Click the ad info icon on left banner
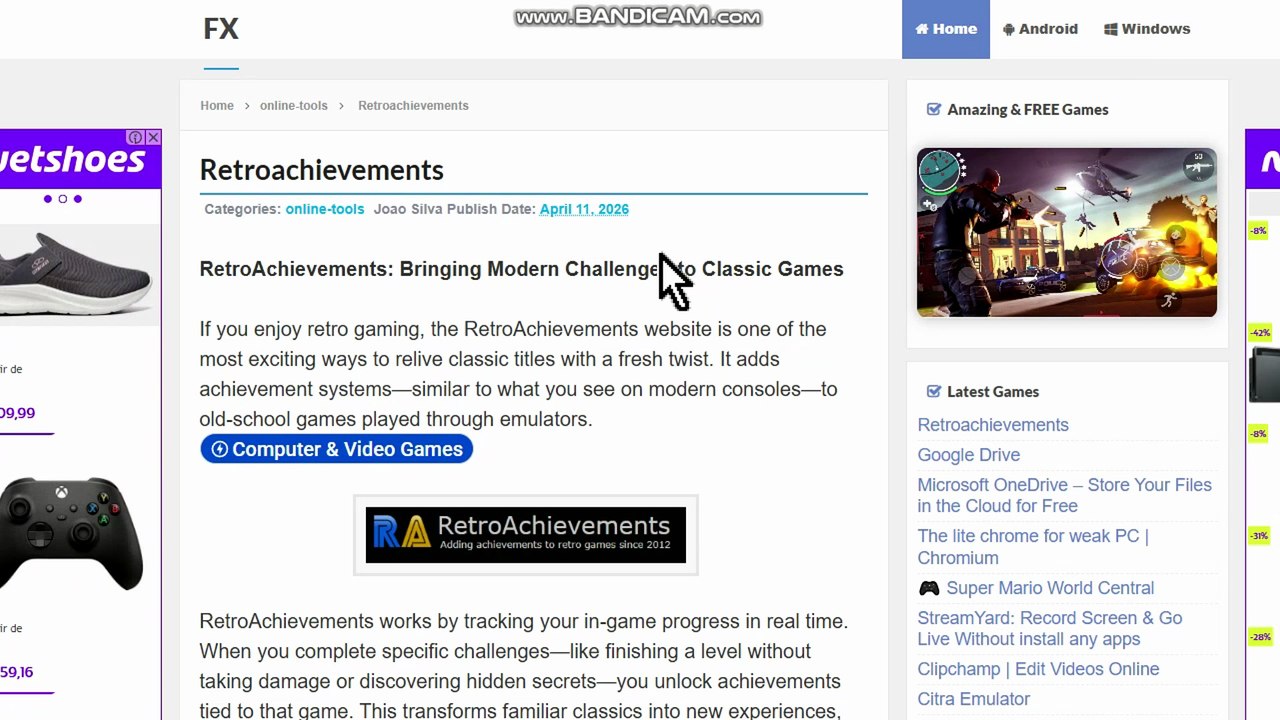Viewport: 1280px width, 720px height. tap(135, 137)
